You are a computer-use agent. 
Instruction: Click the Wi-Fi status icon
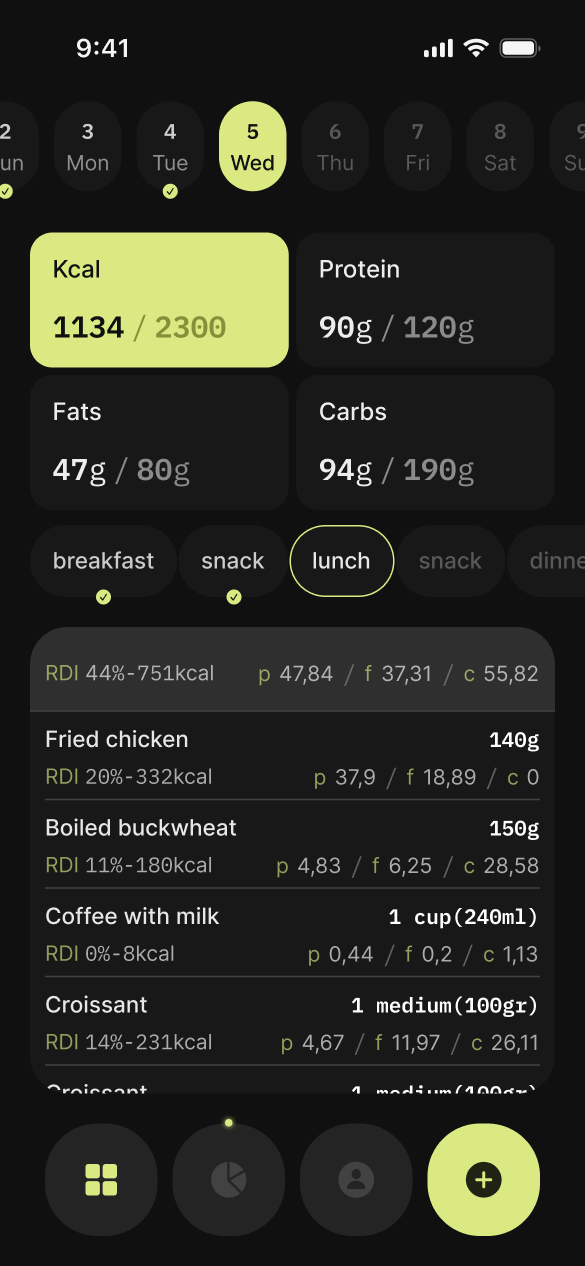[x=476, y=48]
